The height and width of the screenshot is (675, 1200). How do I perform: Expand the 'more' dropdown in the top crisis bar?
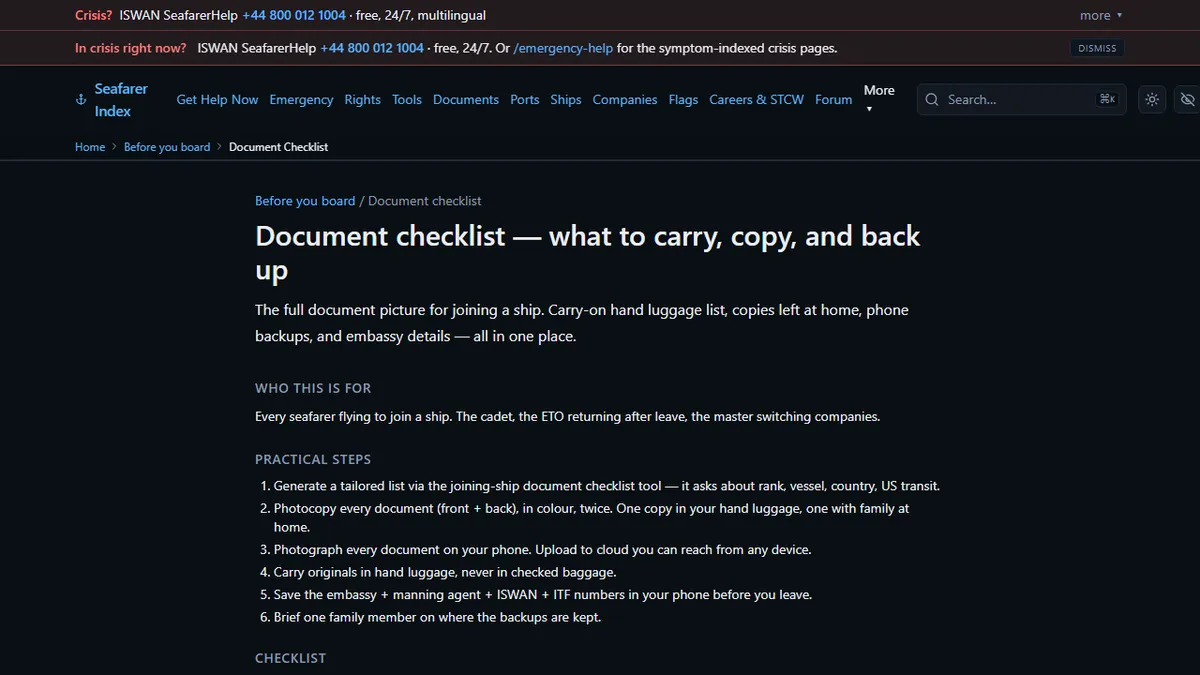(1101, 15)
